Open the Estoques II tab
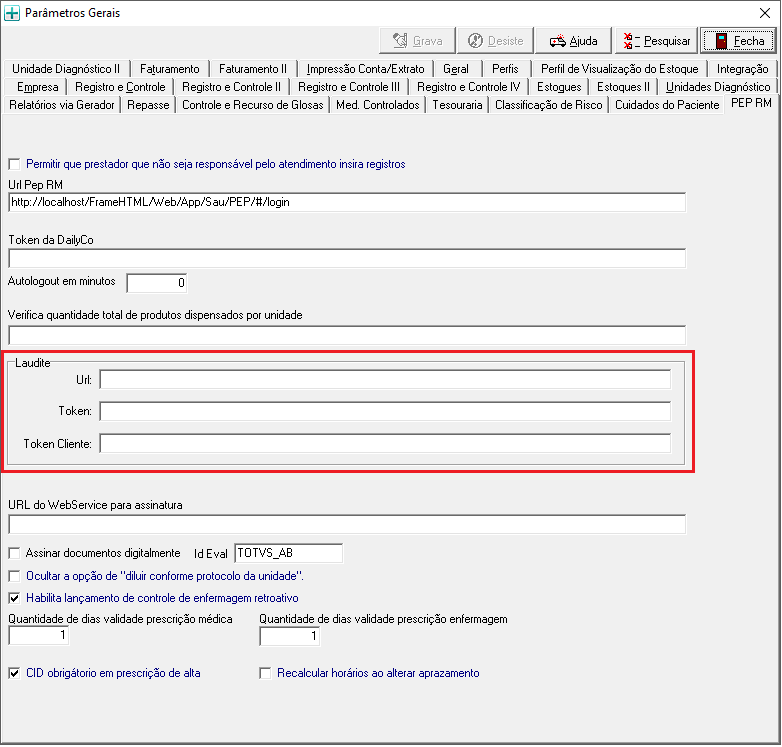This screenshot has width=782, height=747. point(623,87)
